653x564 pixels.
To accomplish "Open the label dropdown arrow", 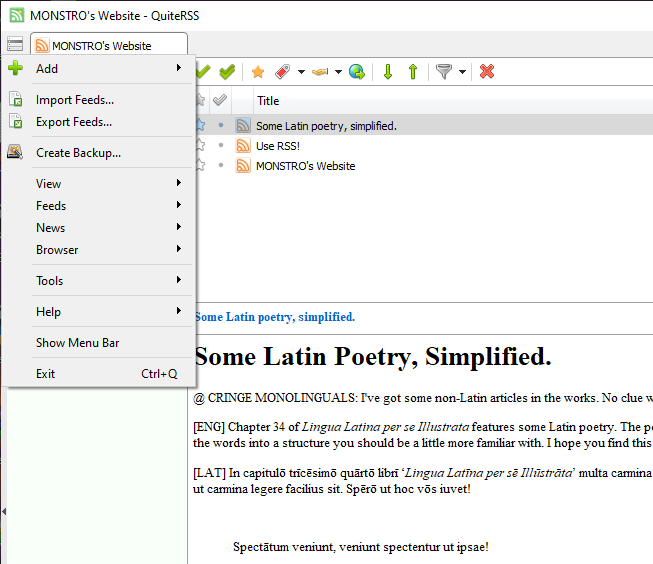I will coord(301,72).
